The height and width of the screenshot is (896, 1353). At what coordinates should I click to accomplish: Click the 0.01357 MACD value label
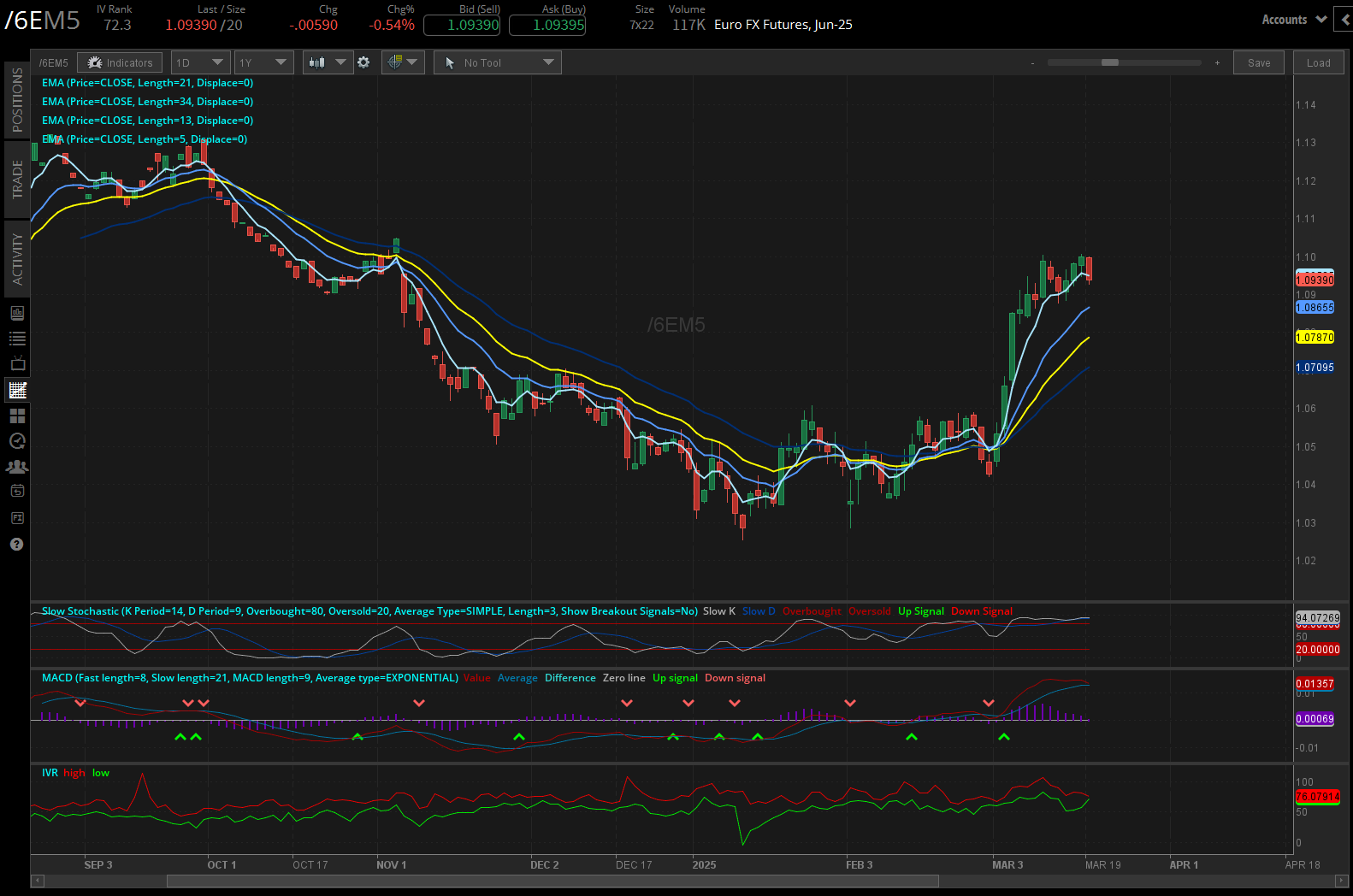[1315, 683]
